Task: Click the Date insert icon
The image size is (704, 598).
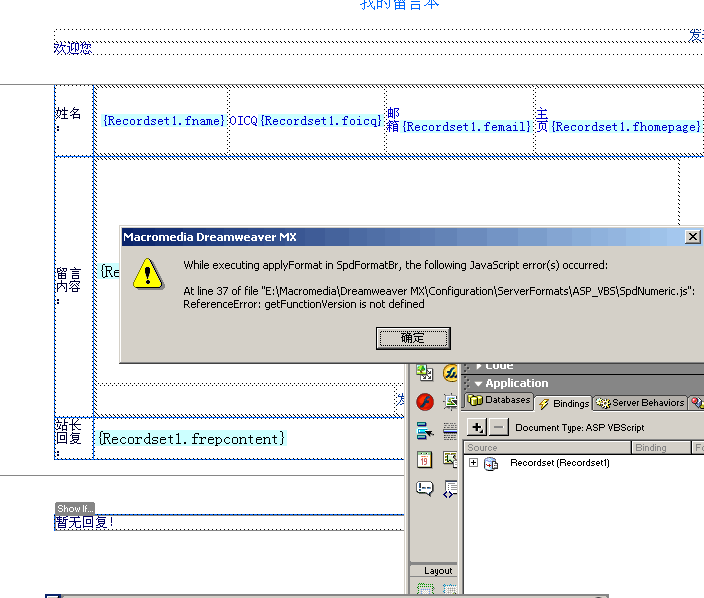Action: click(424, 460)
